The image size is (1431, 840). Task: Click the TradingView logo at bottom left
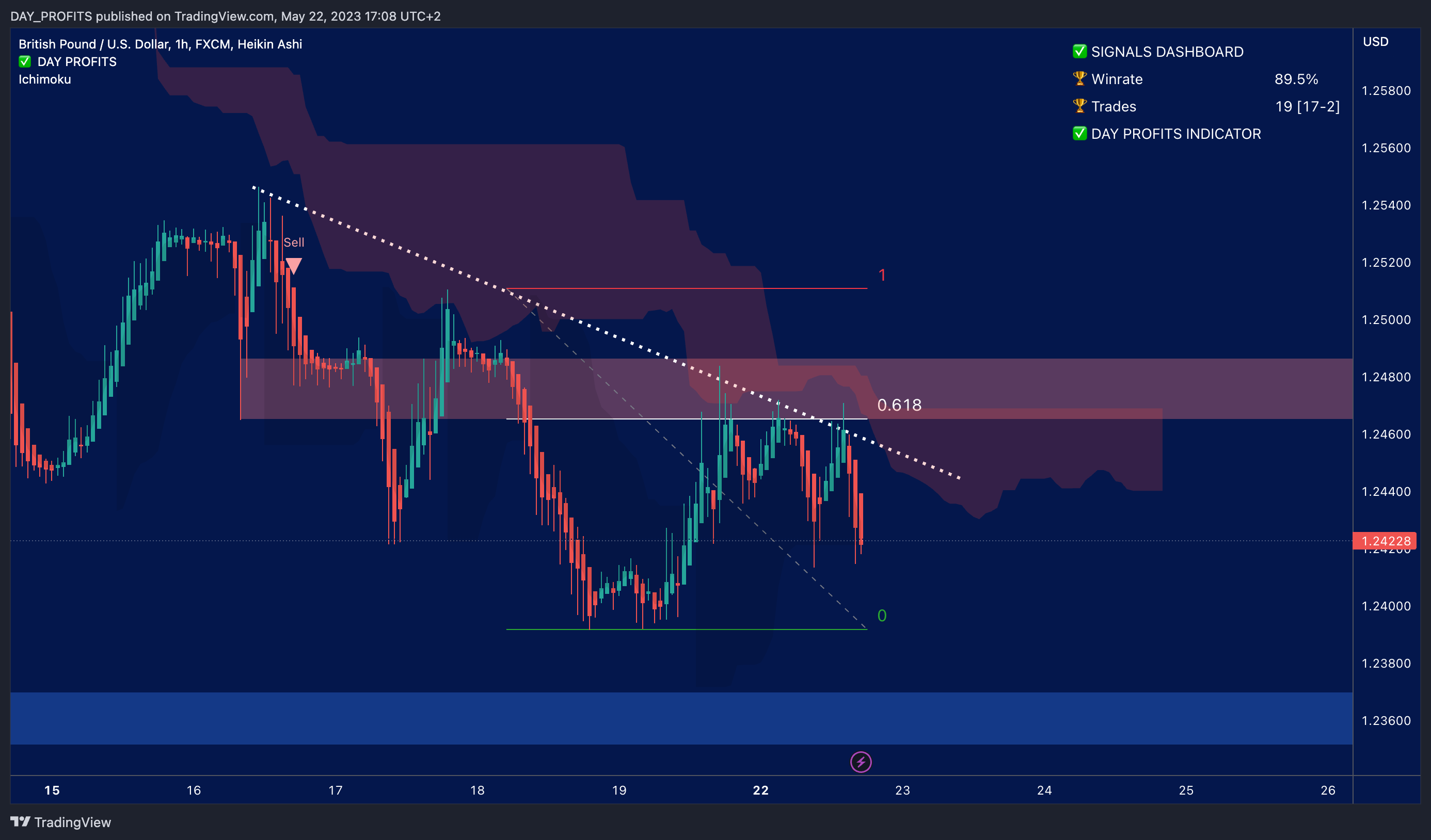pyautogui.click(x=60, y=822)
